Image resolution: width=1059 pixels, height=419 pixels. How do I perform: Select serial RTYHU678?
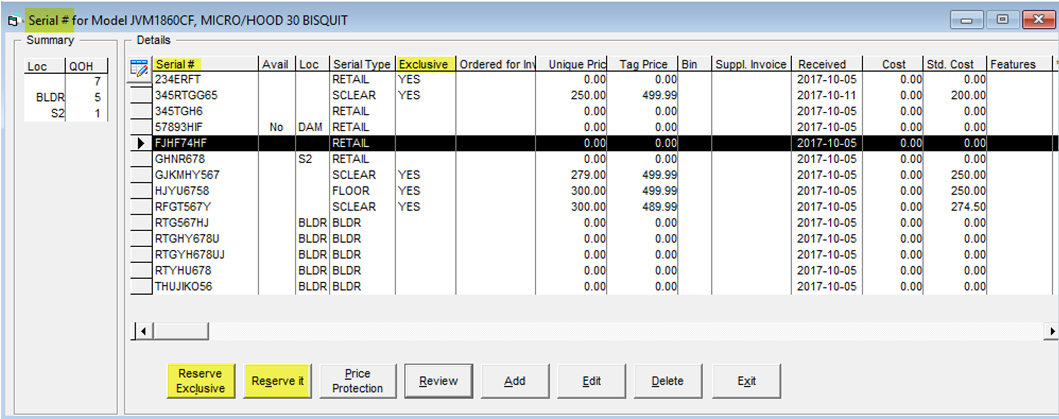(x=205, y=270)
